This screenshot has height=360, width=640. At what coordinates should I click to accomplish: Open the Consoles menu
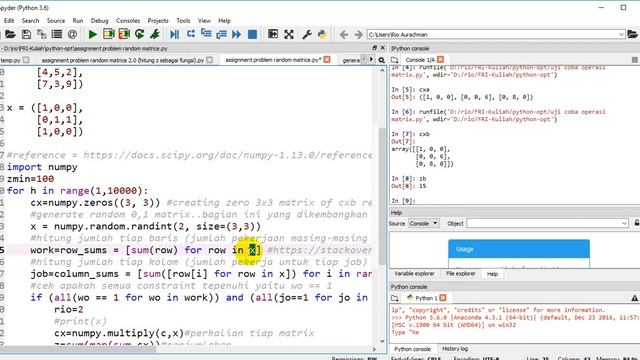tap(128, 20)
